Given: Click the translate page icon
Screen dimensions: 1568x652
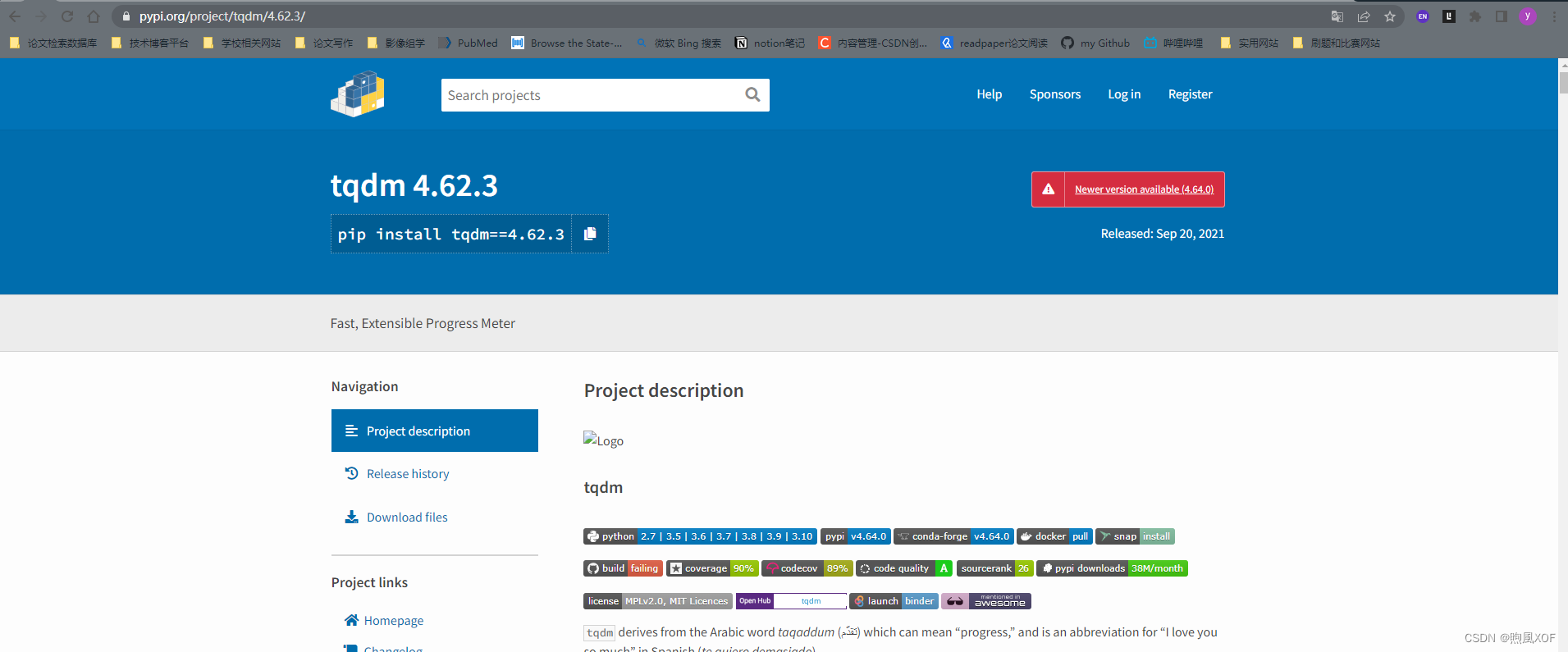Looking at the screenshot, I should 1337,16.
